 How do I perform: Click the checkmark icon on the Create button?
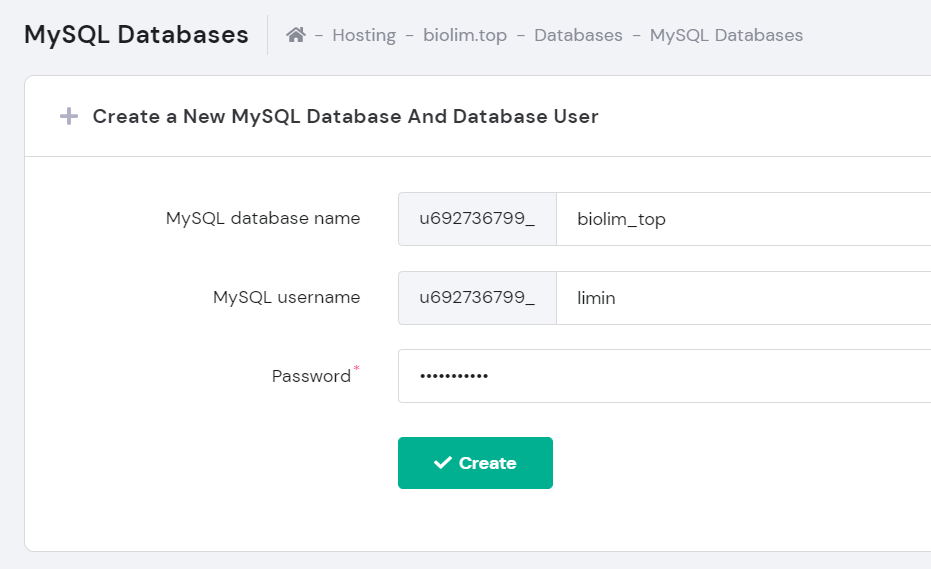coord(443,463)
